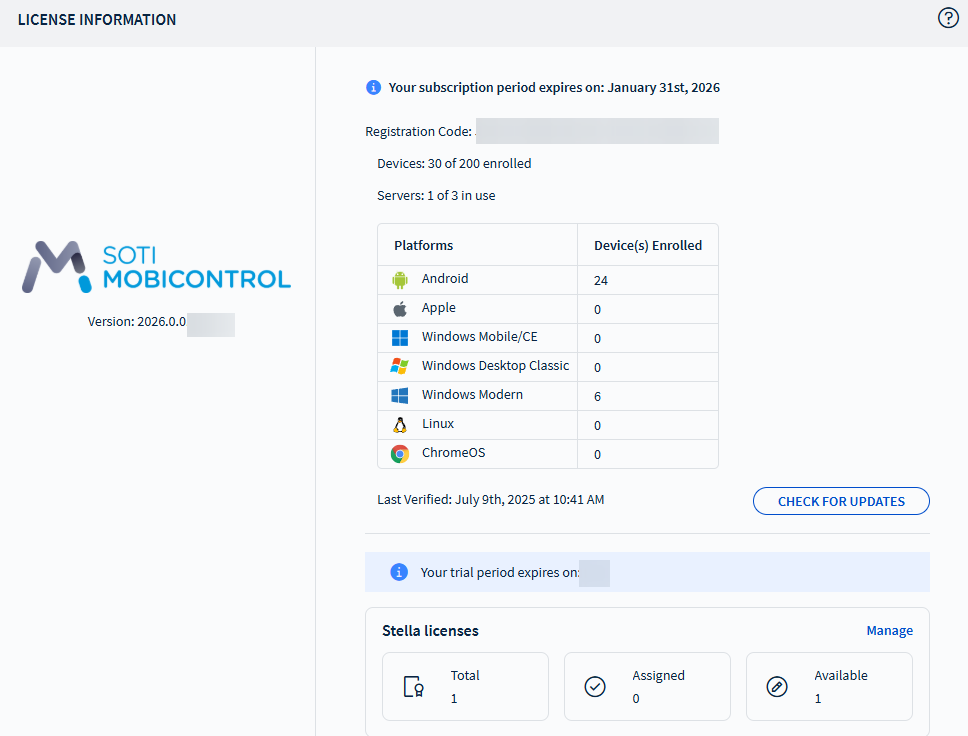Click the Linux penguin icon
Image resolution: width=968 pixels, height=736 pixels.
pos(400,425)
